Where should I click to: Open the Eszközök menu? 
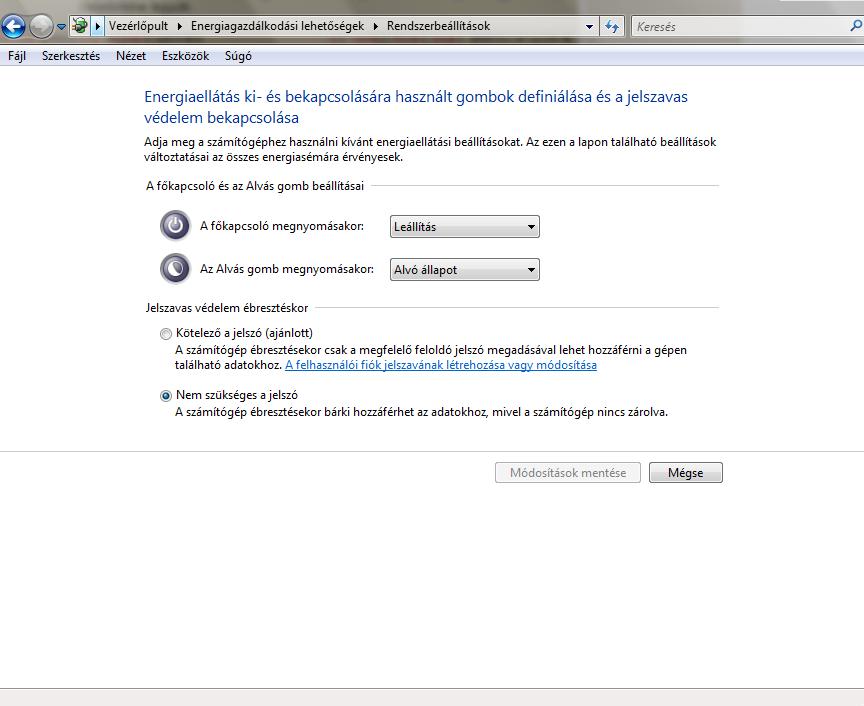coord(185,56)
